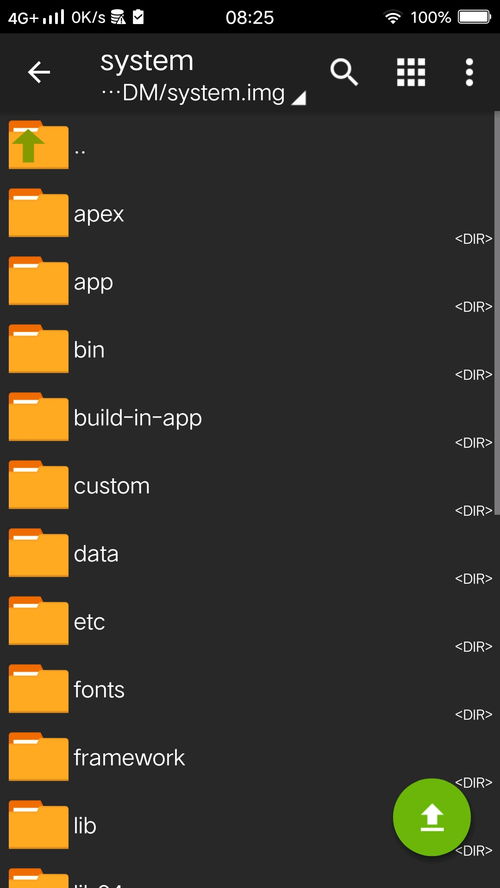Click the vertical scrollbar handle

pos(497,311)
